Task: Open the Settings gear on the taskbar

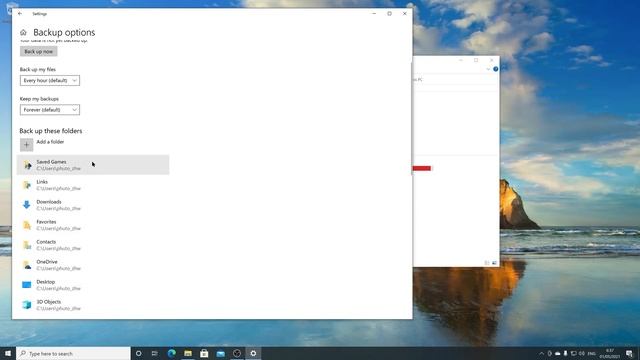Action: point(253,353)
